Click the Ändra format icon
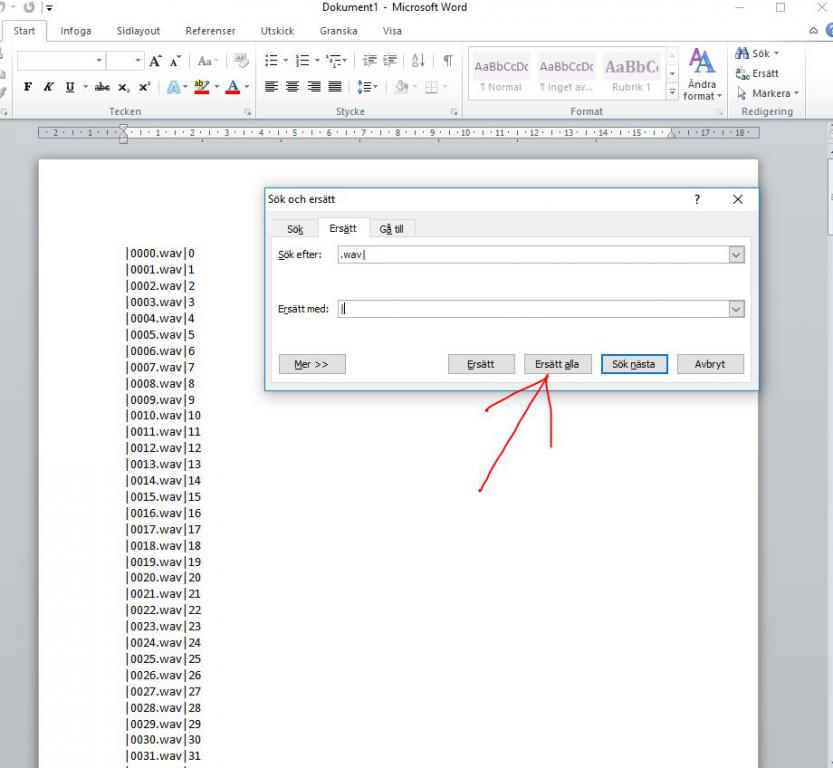 701,74
